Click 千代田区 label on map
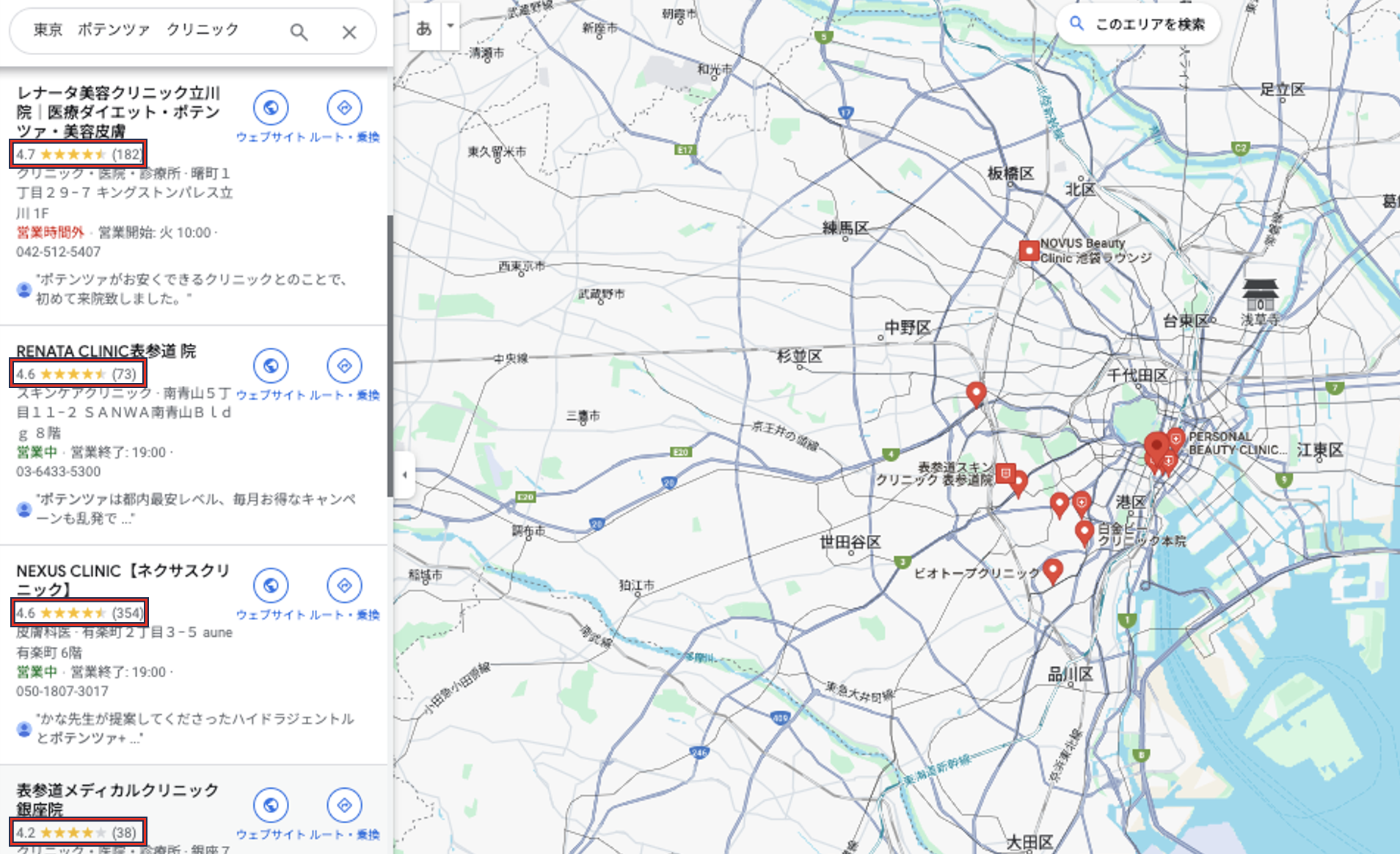This screenshot has width=1400, height=854. coord(1137,376)
